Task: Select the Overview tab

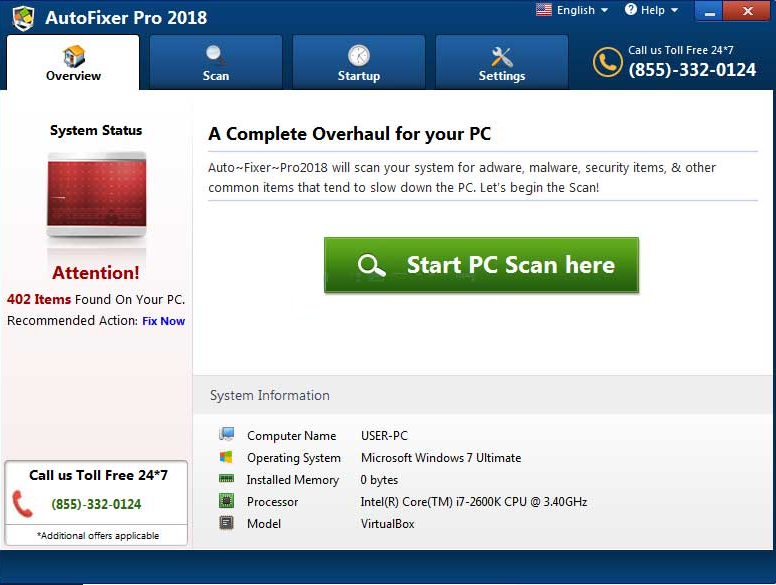Action: point(73,63)
